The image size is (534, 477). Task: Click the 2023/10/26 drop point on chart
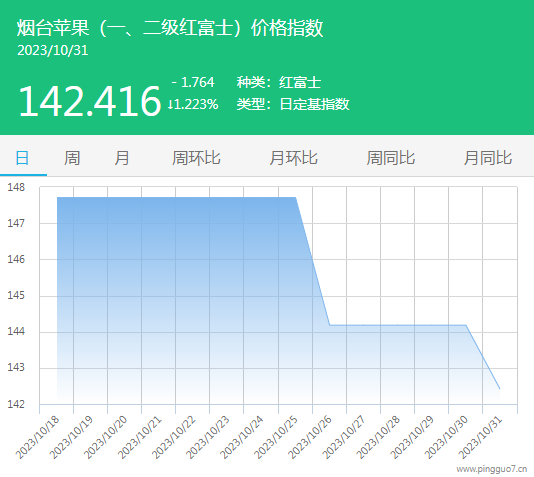[330, 325]
